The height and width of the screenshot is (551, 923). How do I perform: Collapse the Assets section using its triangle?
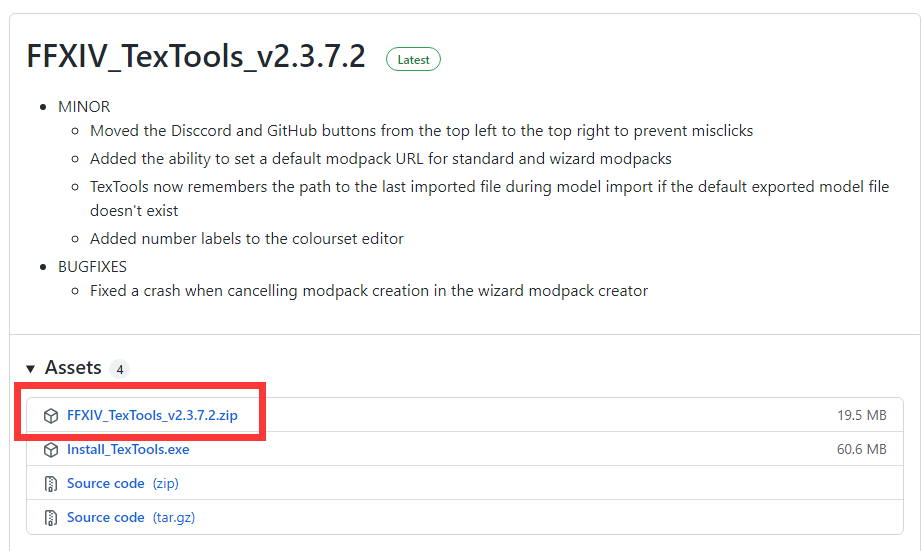point(31,369)
